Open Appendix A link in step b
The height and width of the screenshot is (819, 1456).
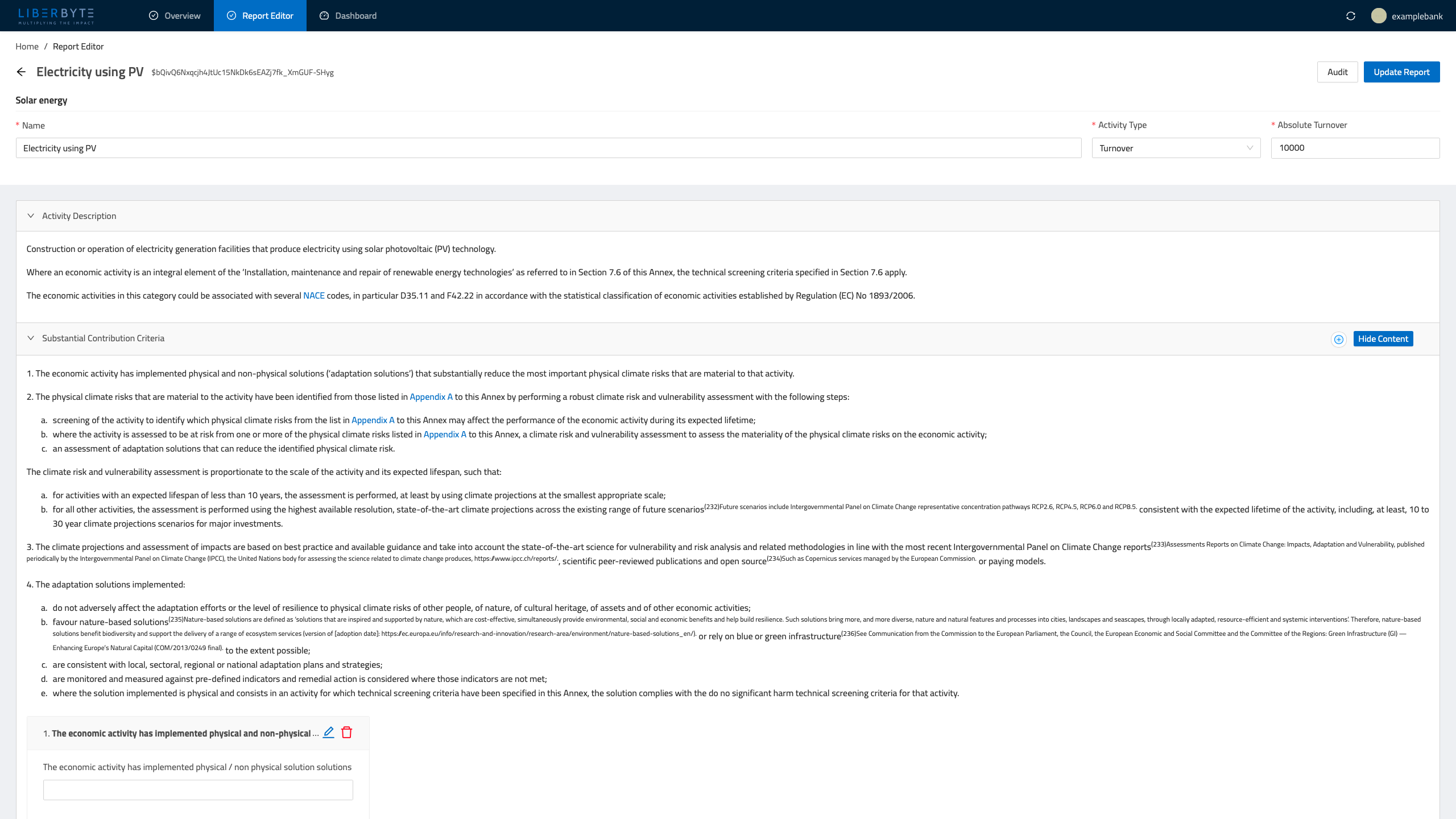click(x=445, y=435)
